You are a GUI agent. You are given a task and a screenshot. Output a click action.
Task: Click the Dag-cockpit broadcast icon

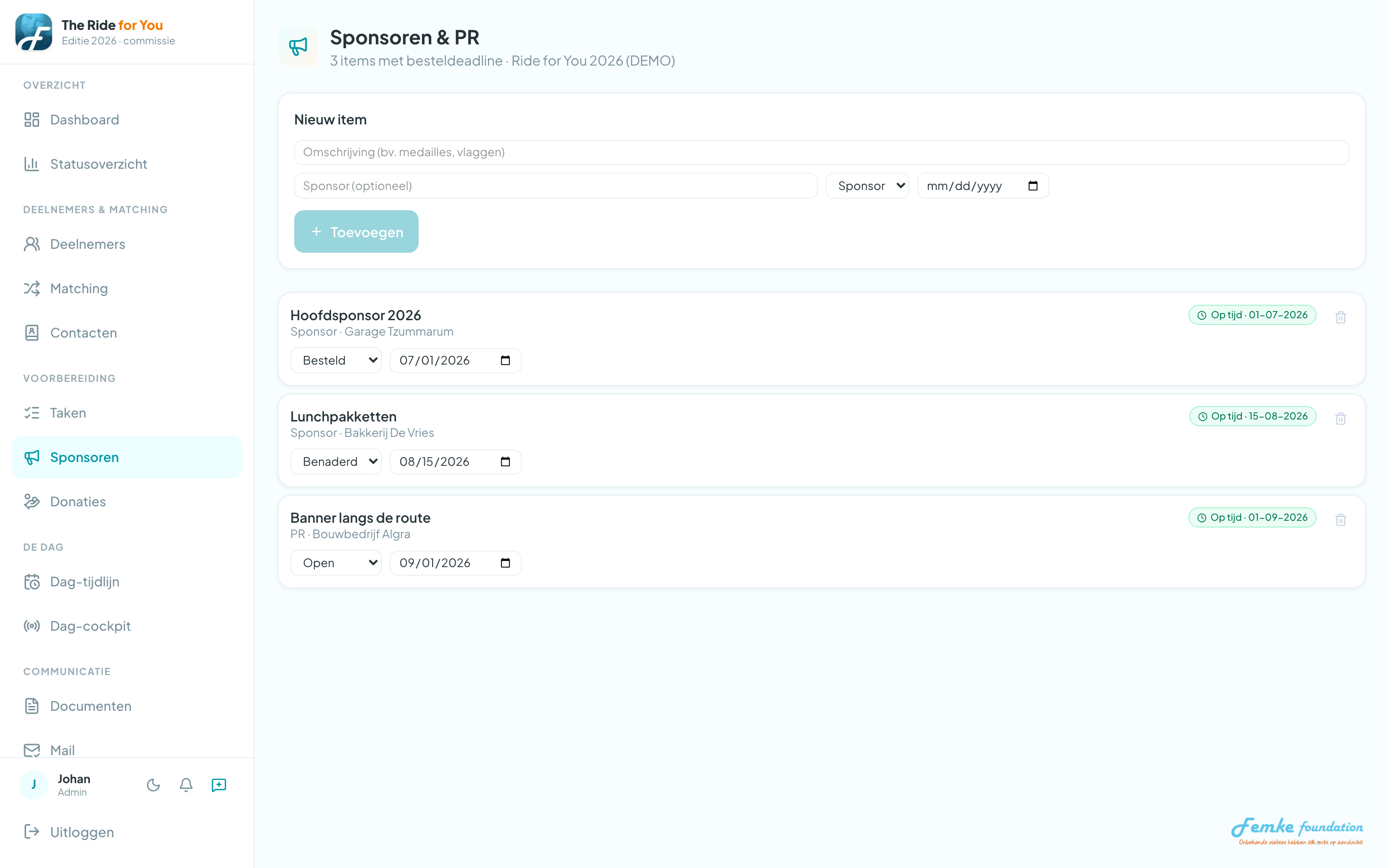pos(31,626)
